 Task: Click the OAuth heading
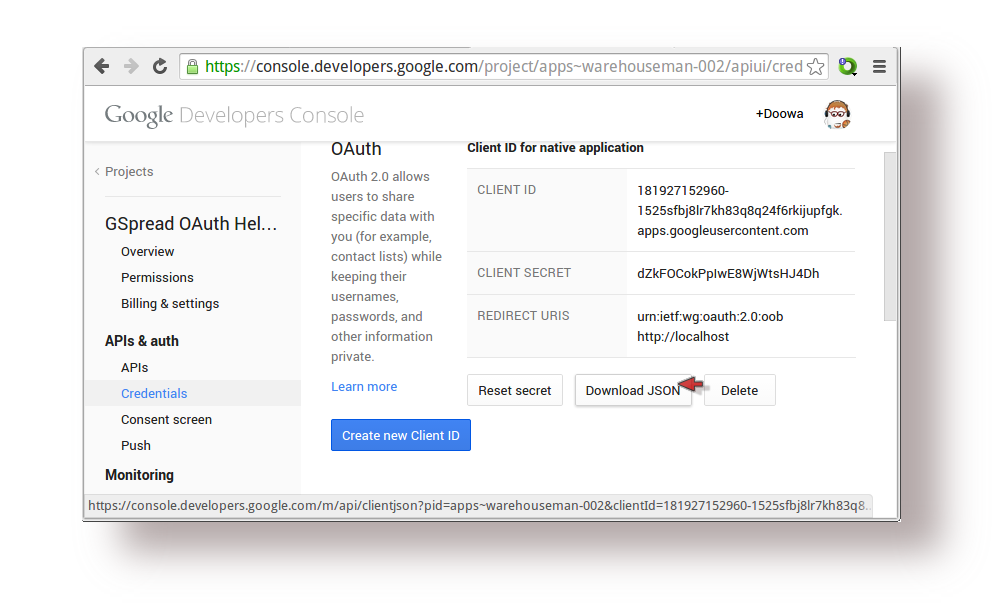(x=356, y=149)
